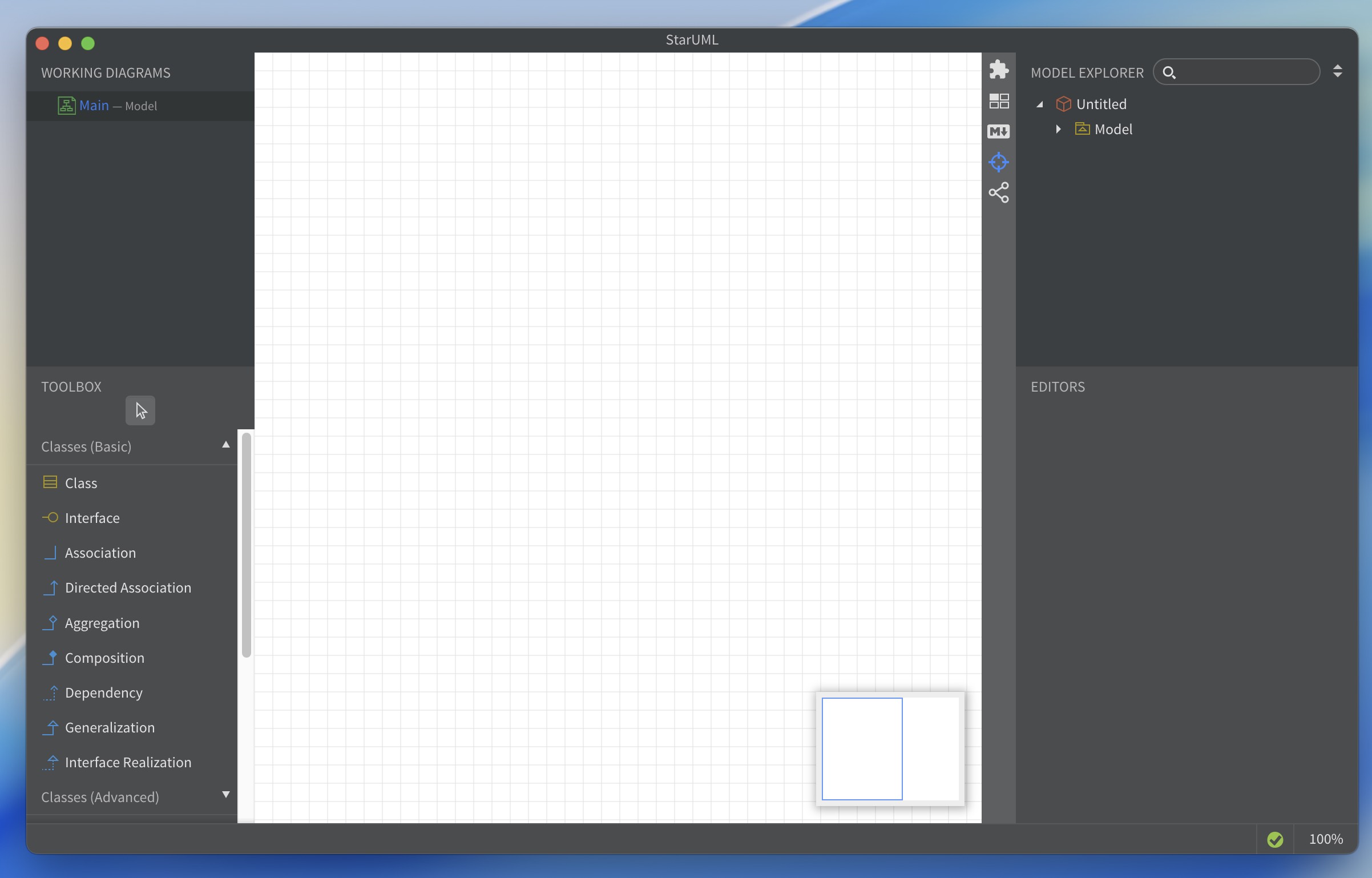Choose the Generalization relationship tool
This screenshot has height=878, width=1372.
click(110, 727)
